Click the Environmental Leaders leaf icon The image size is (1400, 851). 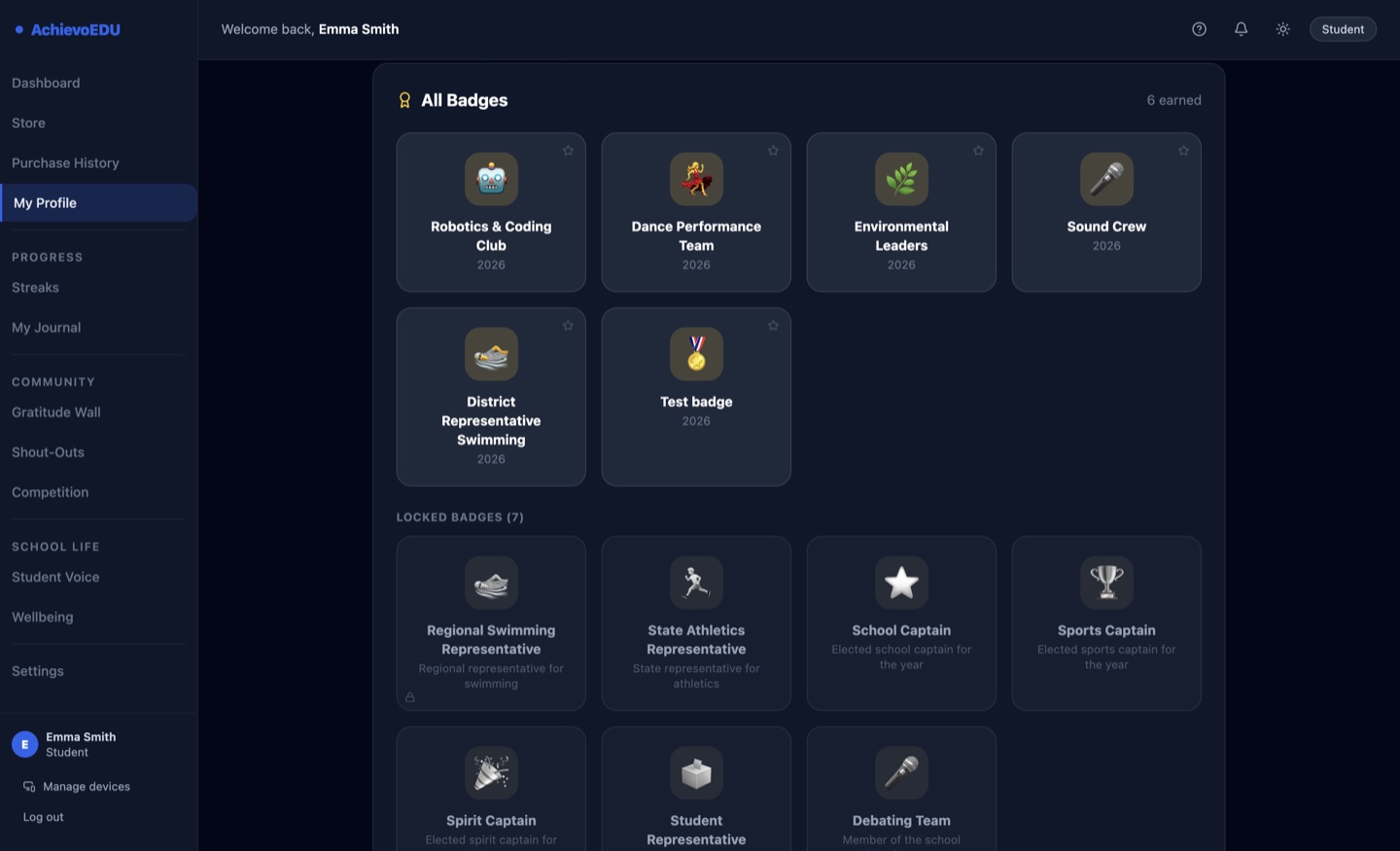901,179
